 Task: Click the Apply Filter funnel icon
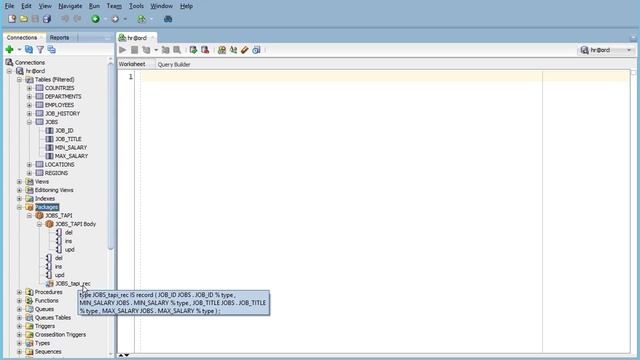pos(40,50)
